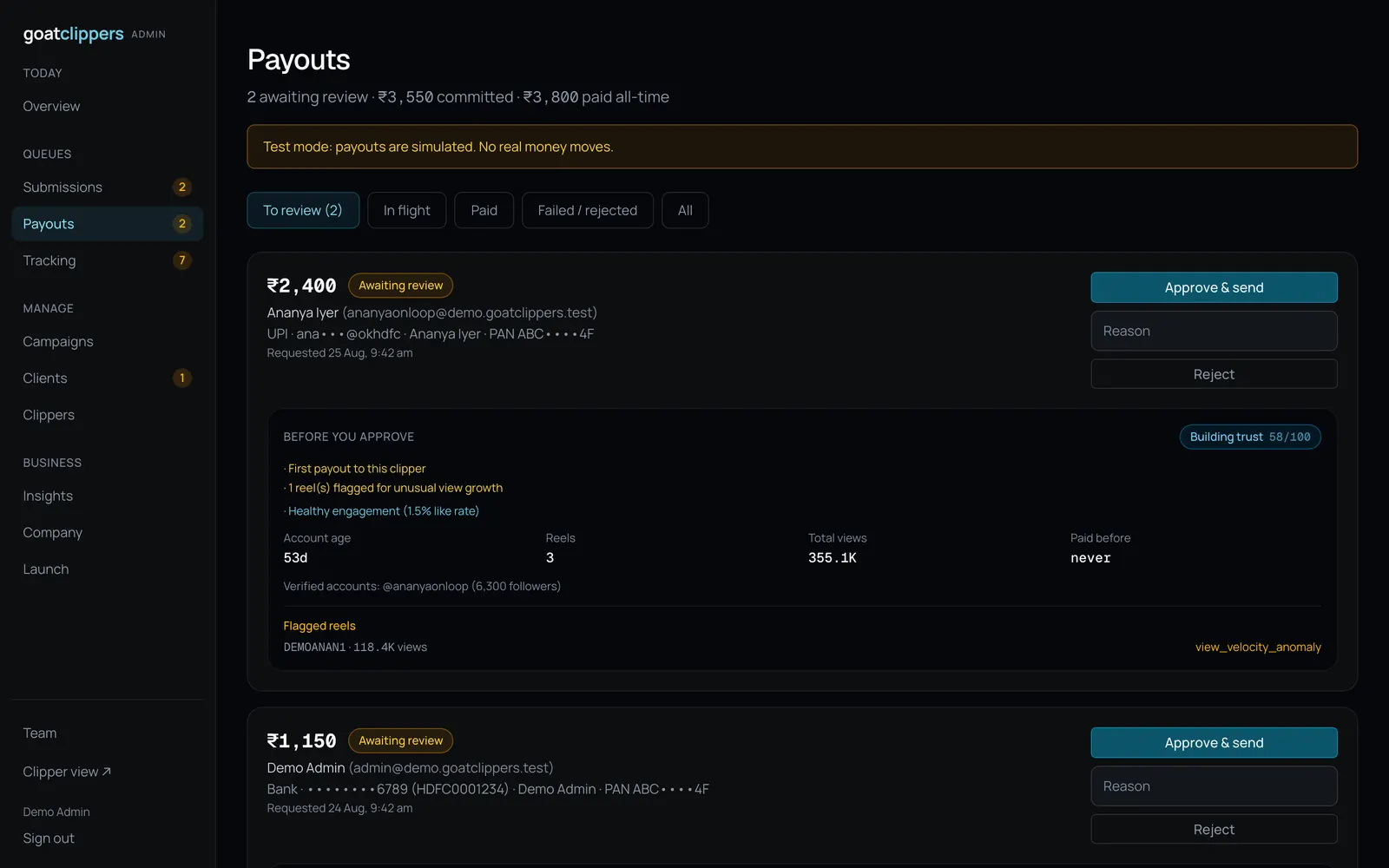Click the Clients badge showing 1

(182, 378)
